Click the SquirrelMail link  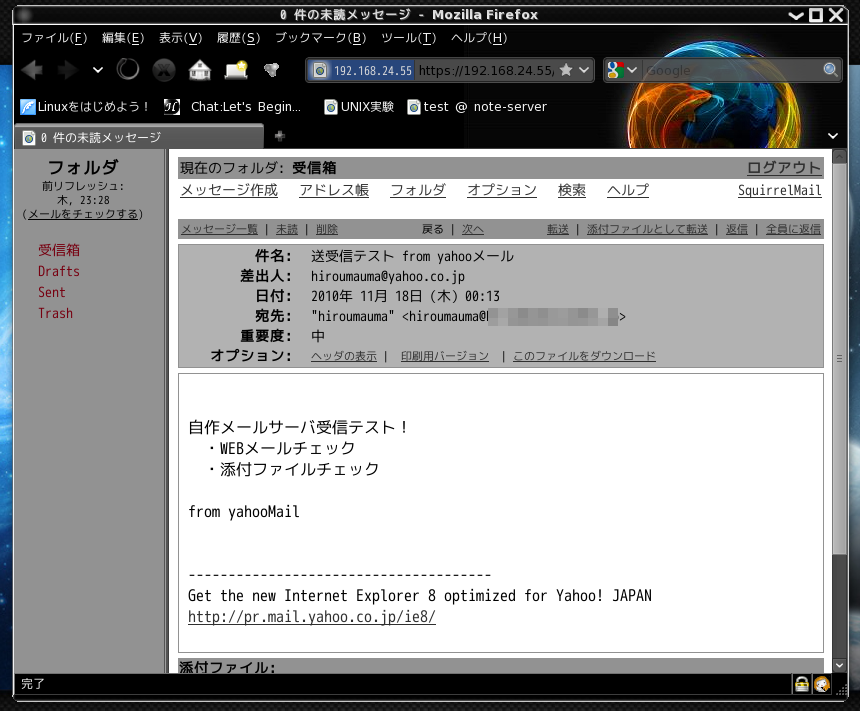[779, 190]
